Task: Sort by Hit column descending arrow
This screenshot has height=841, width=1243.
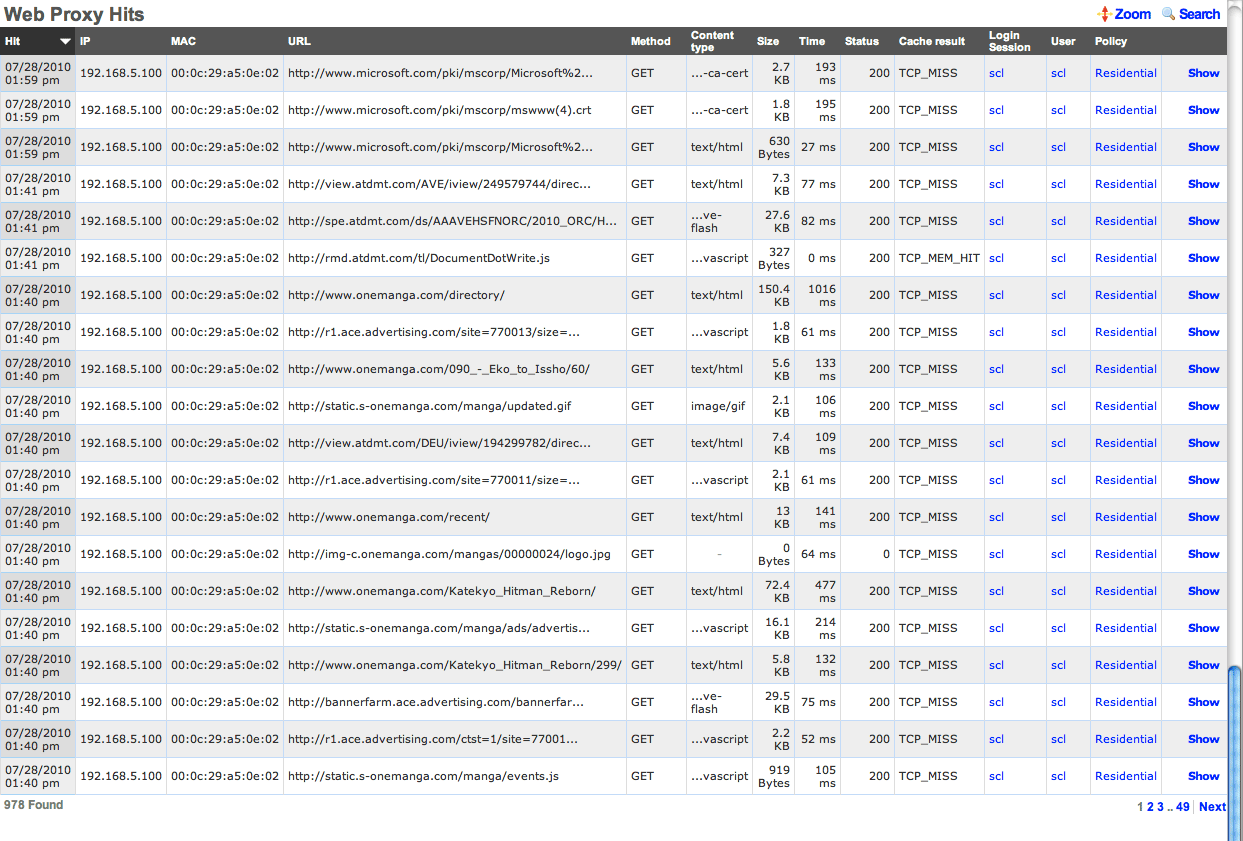Action: [65, 42]
